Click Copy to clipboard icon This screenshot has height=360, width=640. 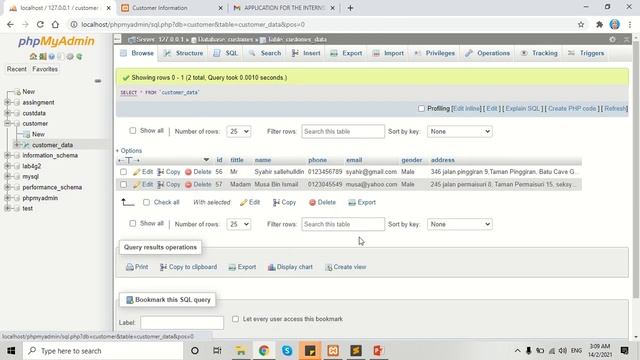pyautogui.click(x=163, y=267)
